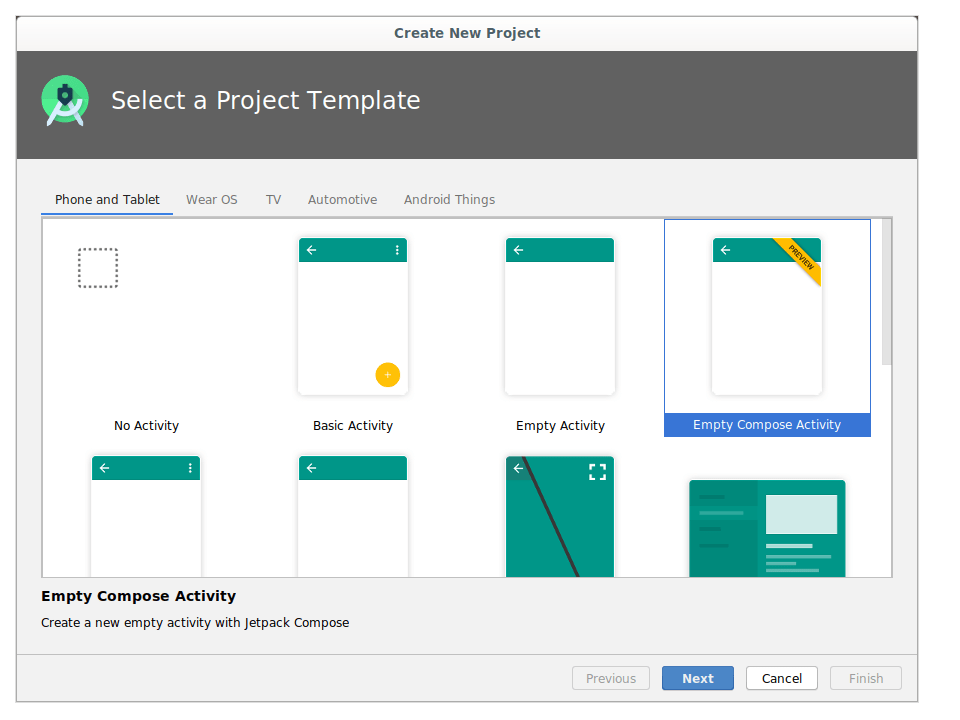This screenshot has height=720, width=960.
Task: Click the template list vertical scrollbar
Action: (886, 292)
